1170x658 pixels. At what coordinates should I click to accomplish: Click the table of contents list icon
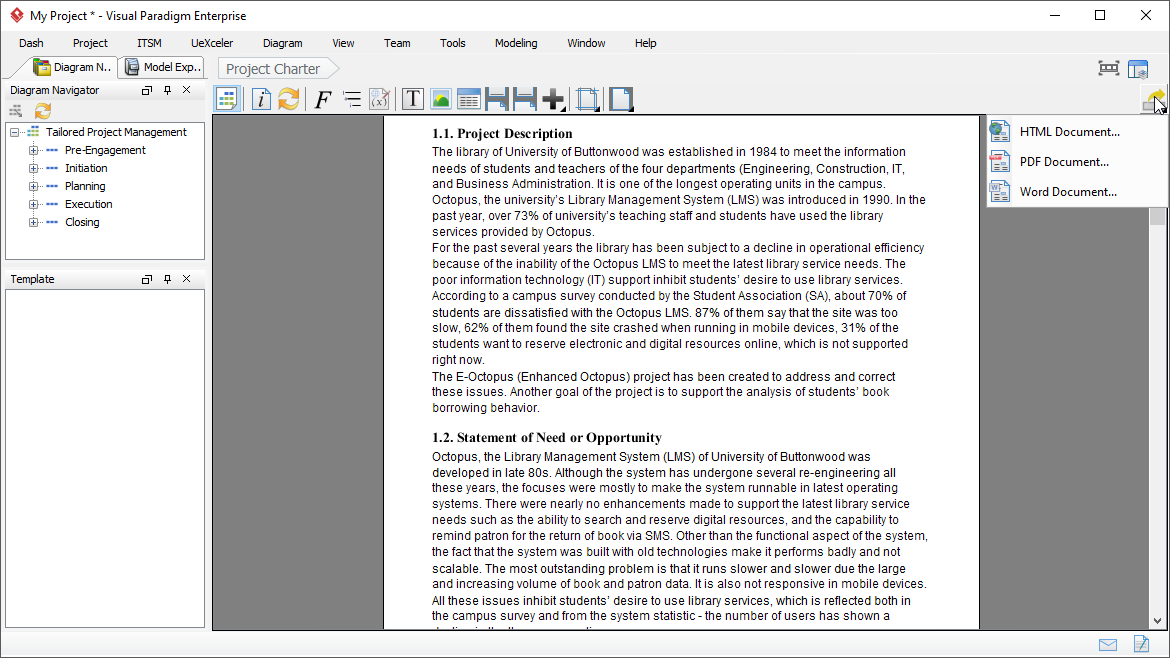(x=351, y=98)
